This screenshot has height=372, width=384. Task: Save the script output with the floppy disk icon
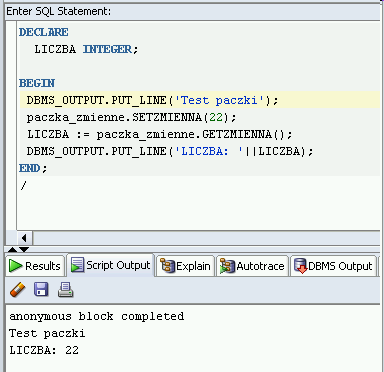click(x=41, y=289)
